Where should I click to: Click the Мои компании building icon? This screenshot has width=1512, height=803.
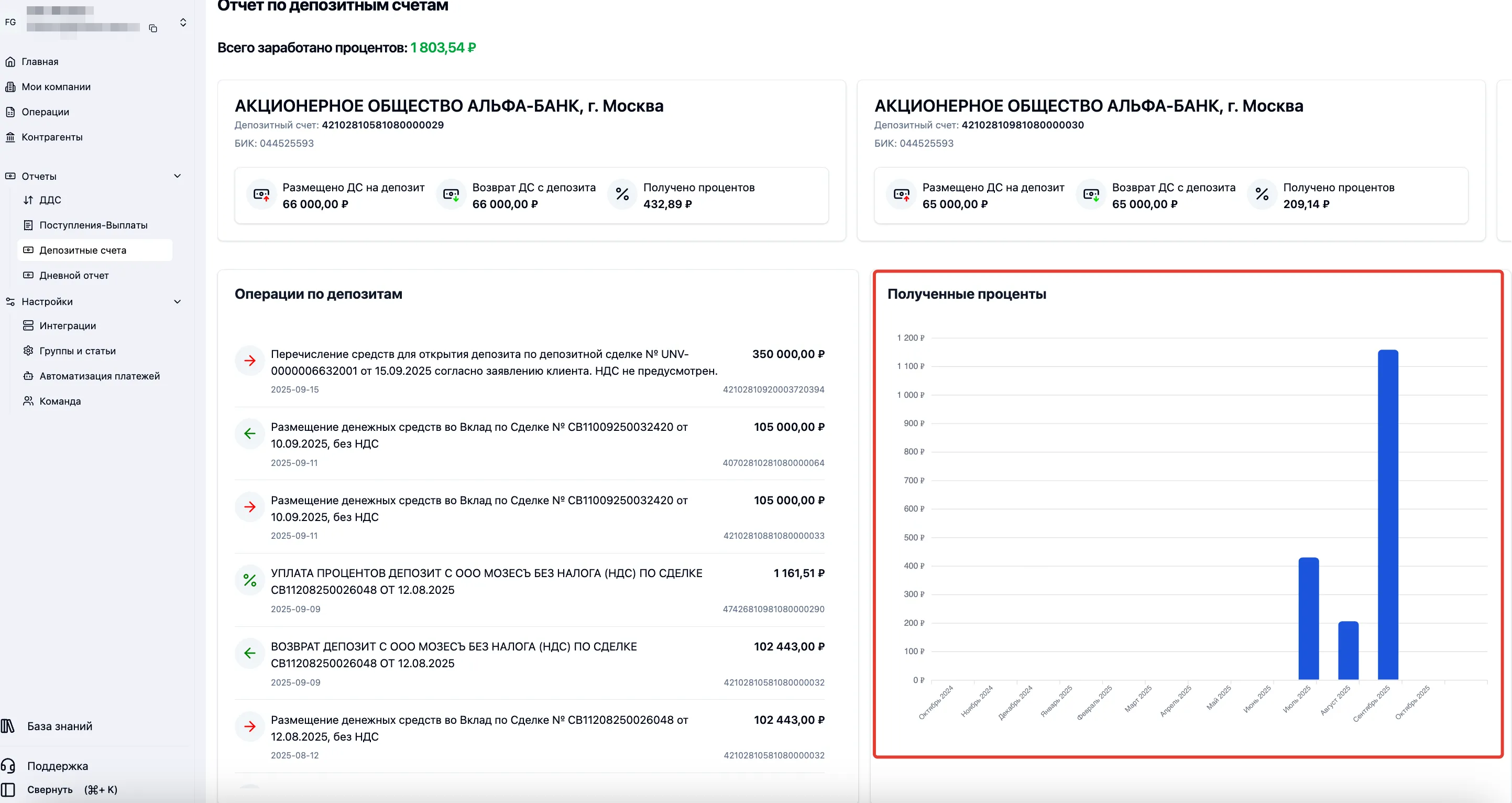(x=10, y=87)
